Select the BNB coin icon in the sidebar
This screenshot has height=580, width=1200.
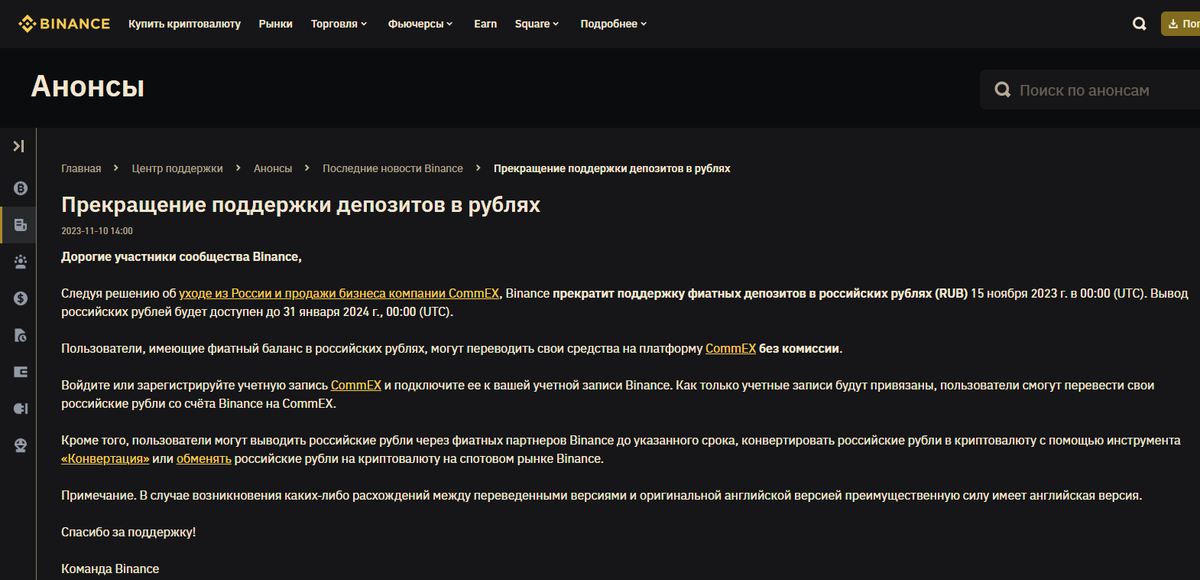[19, 188]
